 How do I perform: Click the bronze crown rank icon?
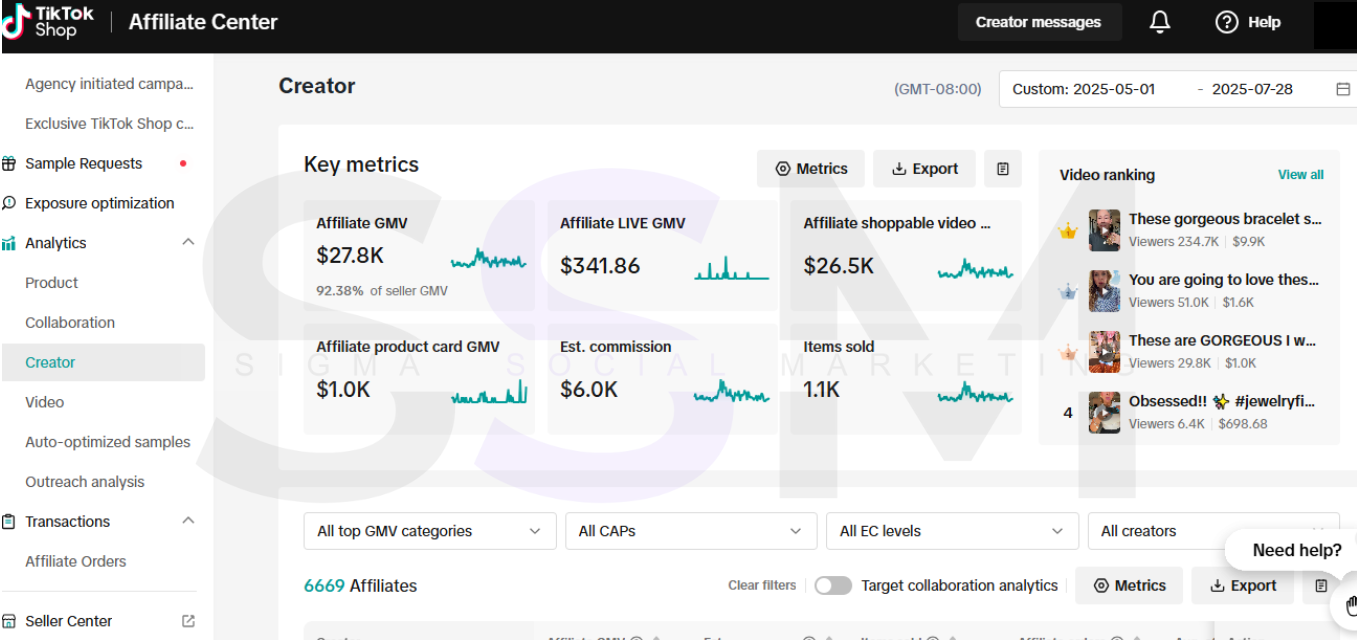click(1068, 353)
